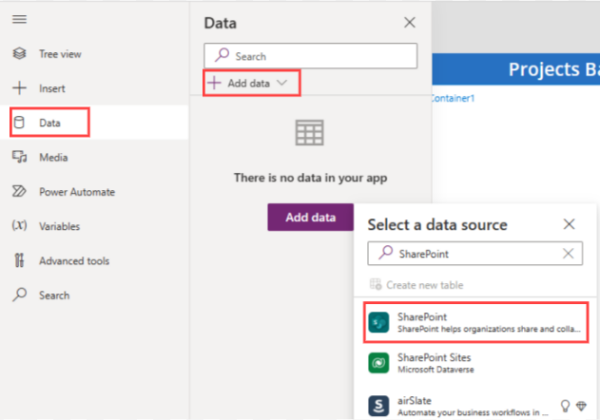Click the SharePoint Sites green icon
Screen dimensions: 600x420
pyautogui.click(x=378, y=363)
